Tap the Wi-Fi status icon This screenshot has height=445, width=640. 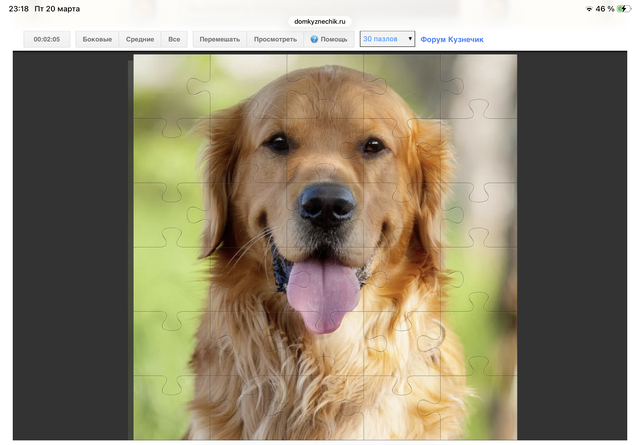point(588,8)
